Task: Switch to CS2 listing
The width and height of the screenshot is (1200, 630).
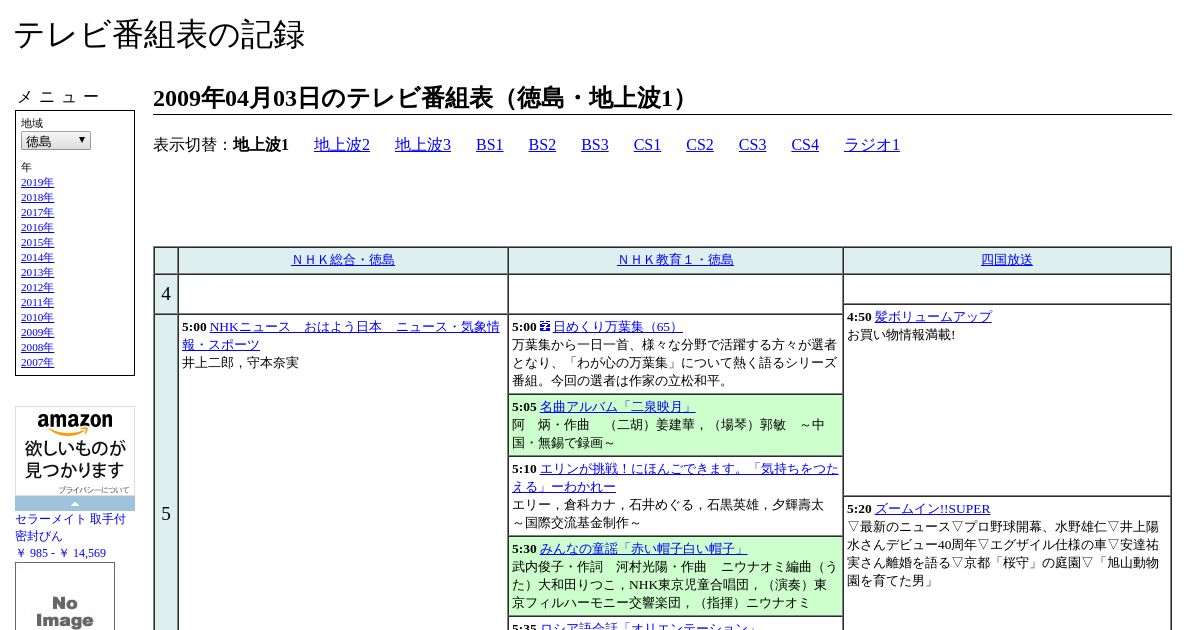Action: pyautogui.click(x=700, y=145)
